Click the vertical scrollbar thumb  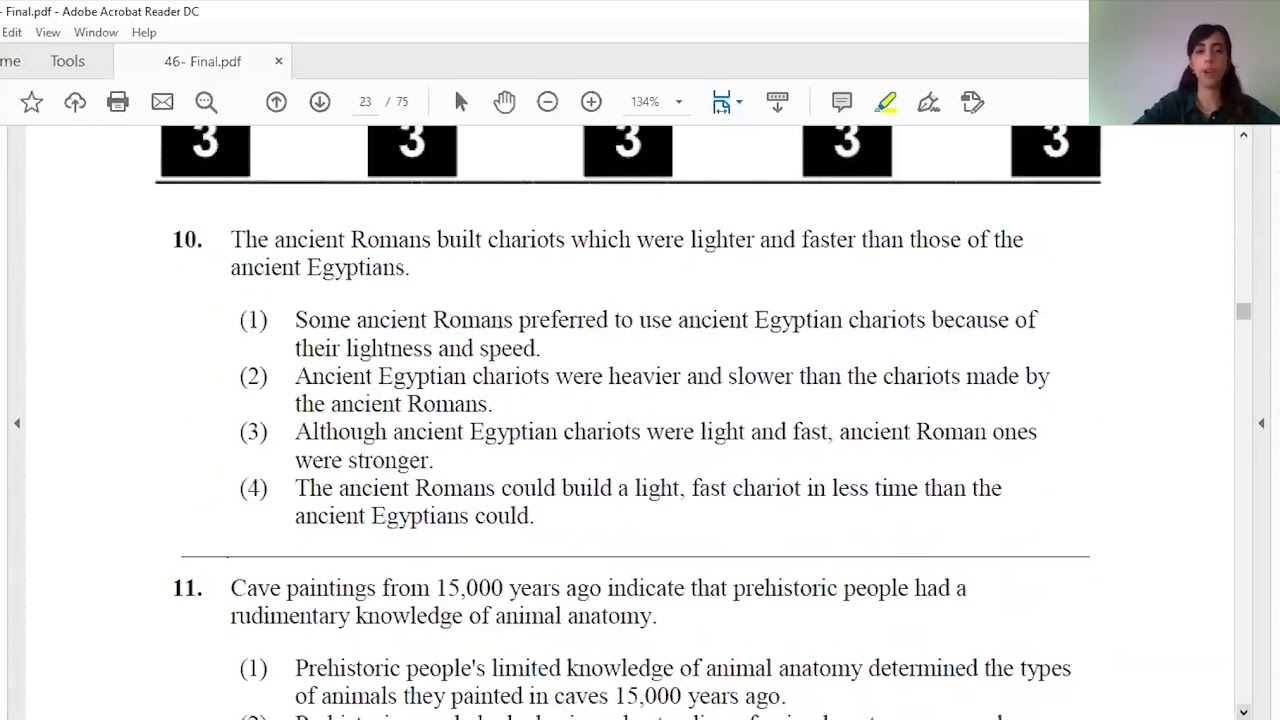pyautogui.click(x=1243, y=312)
